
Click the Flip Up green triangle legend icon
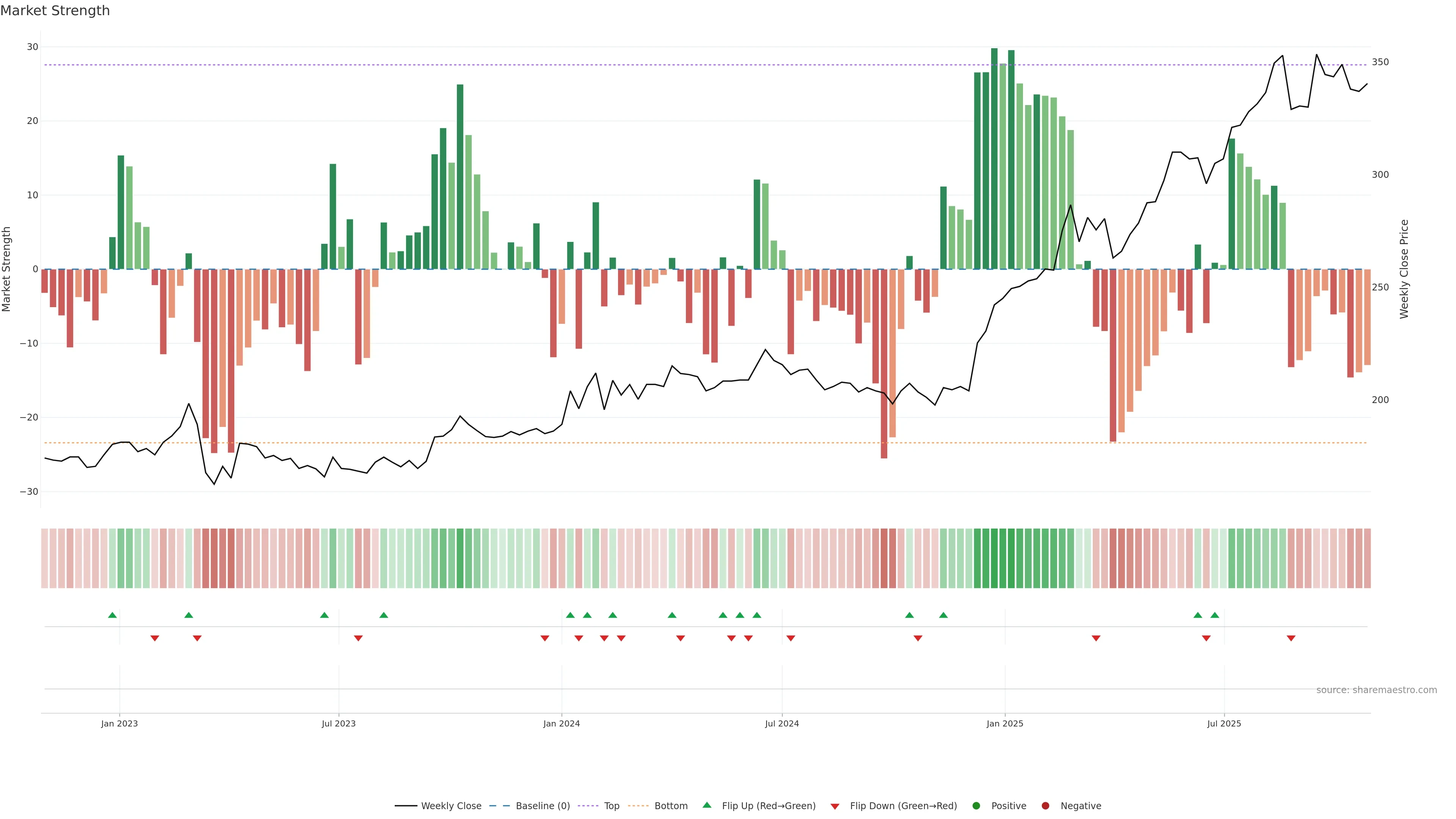point(706,805)
